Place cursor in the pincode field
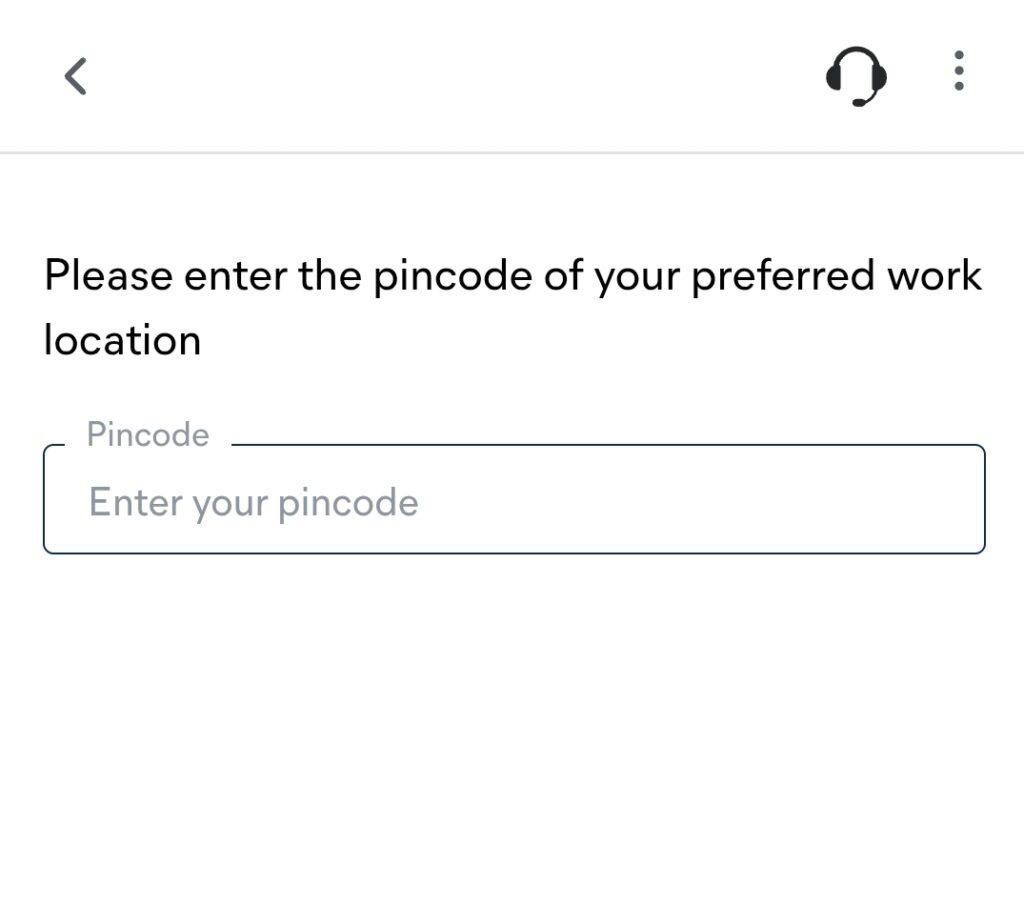The height and width of the screenshot is (905, 1024). coord(514,500)
